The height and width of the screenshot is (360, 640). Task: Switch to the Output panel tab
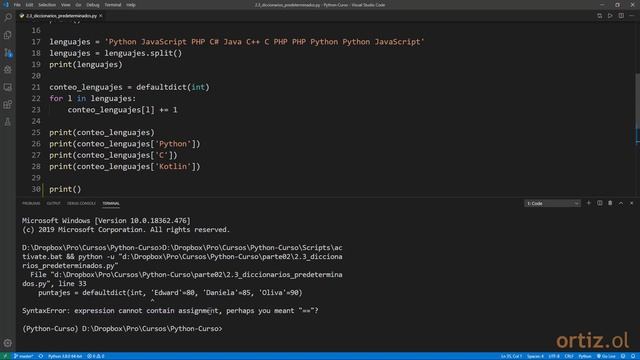53,203
